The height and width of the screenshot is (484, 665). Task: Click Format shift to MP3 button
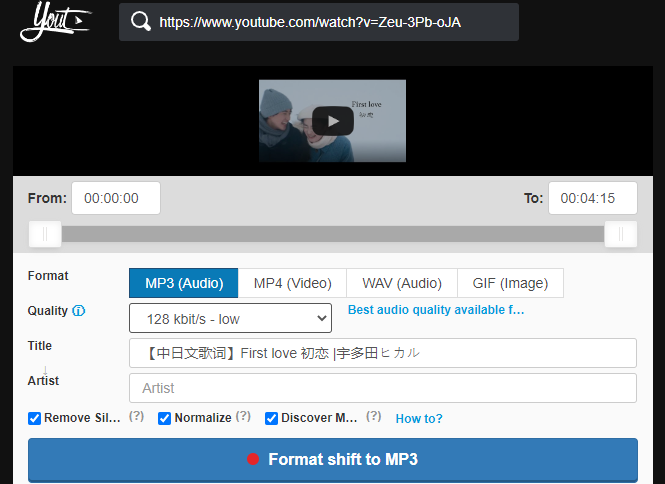tap(333, 460)
